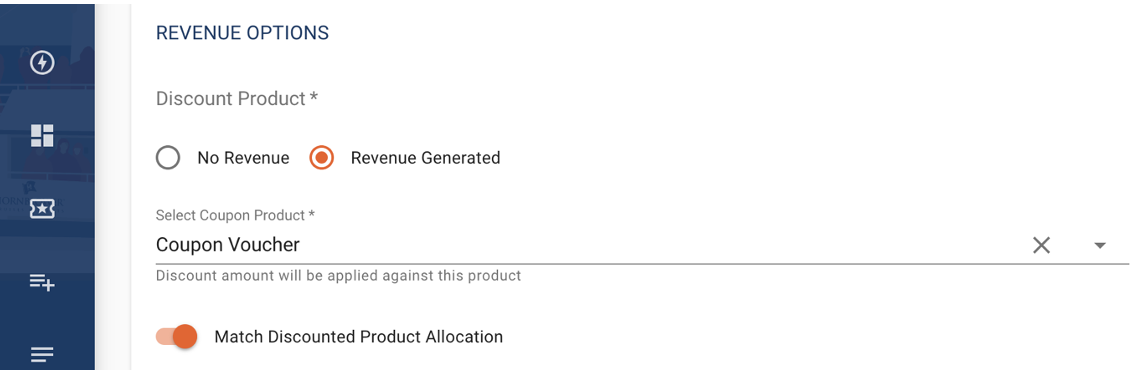Select the No Revenue radio button
The height and width of the screenshot is (373, 1136).
pyautogui.click(x=168, y=158)
